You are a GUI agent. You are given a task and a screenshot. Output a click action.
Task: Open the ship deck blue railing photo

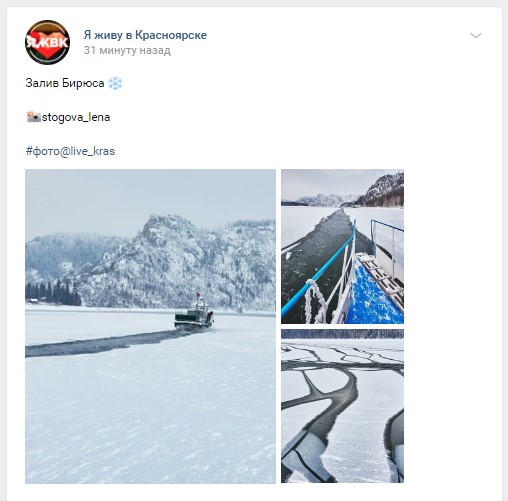pos(342,246)
